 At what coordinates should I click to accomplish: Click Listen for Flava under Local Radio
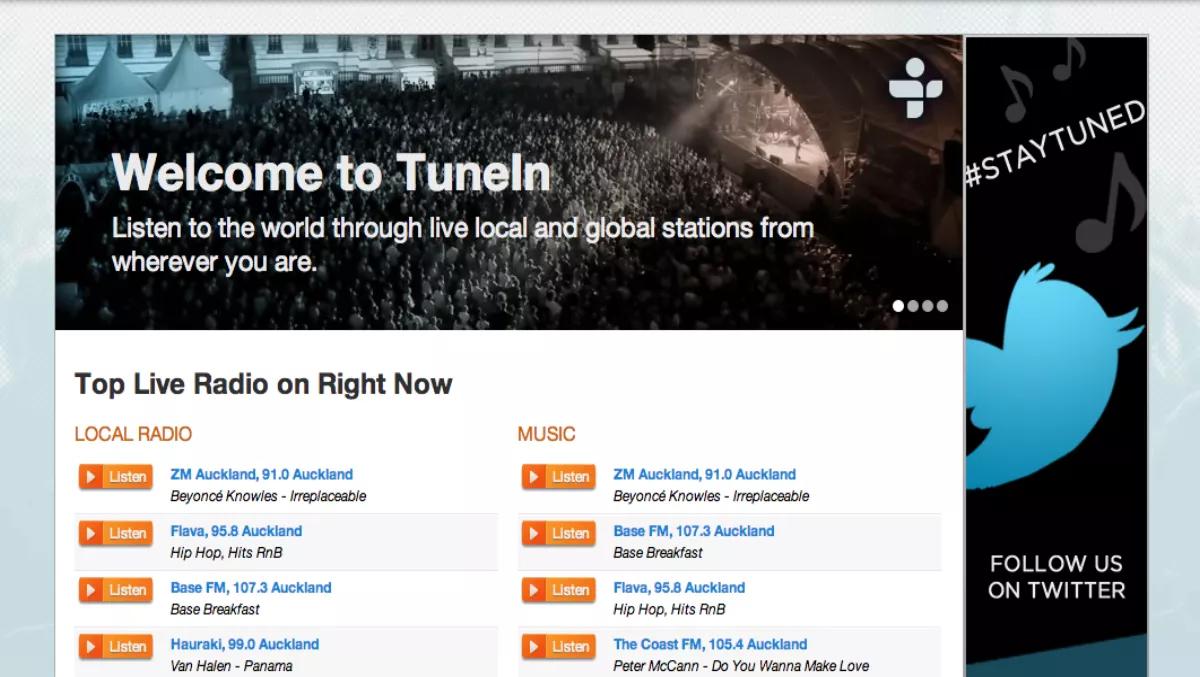(x=116, y=533)
